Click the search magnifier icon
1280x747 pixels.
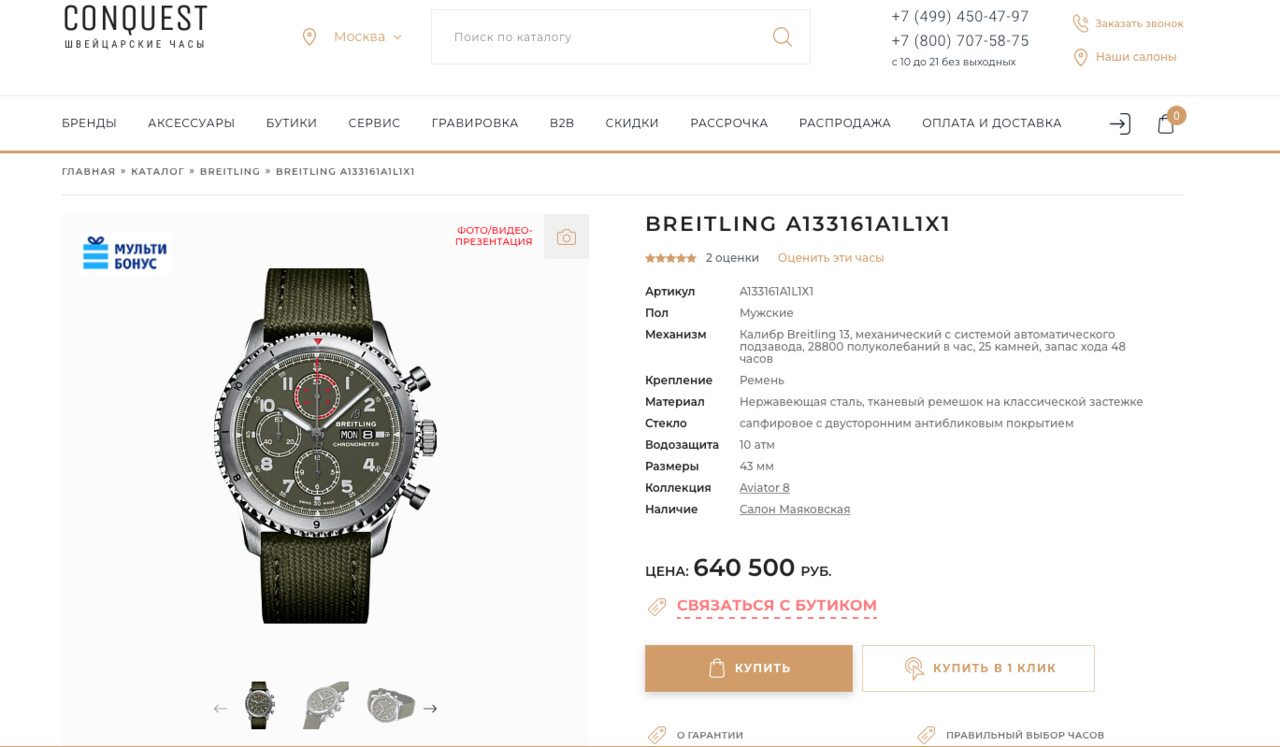point(782,37)
